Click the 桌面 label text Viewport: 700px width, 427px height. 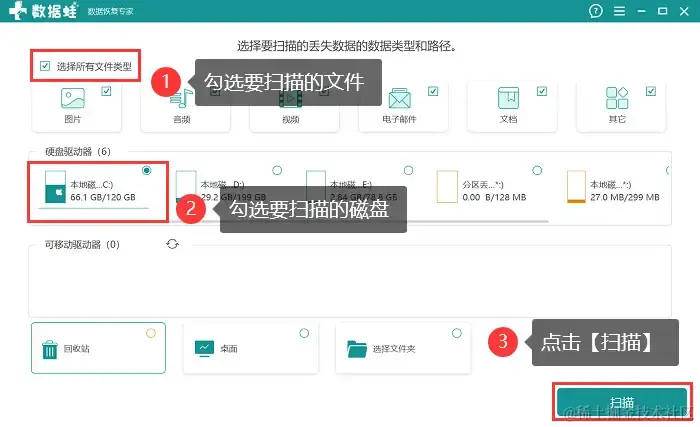pyautogui.click(x=229, y=348)
